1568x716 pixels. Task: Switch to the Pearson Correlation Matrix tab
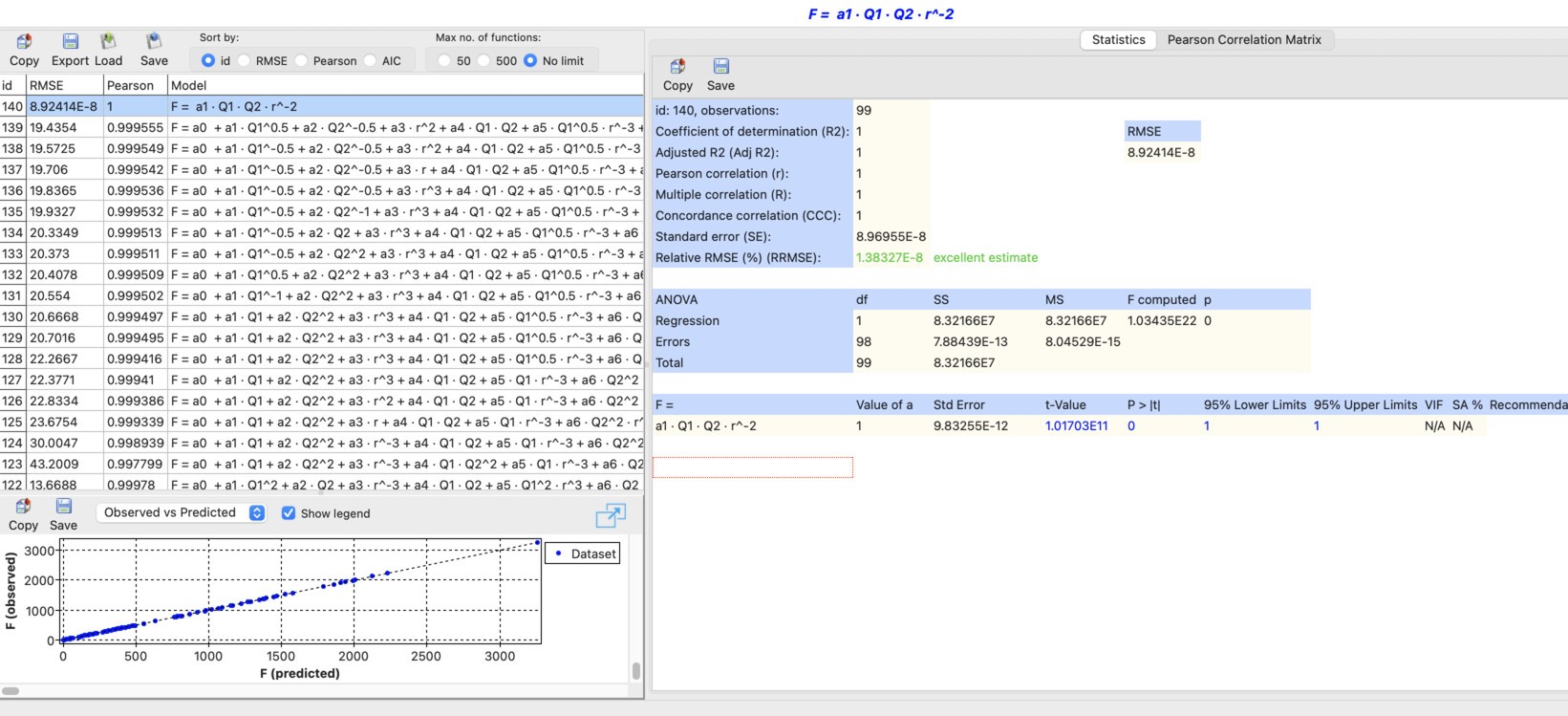pos(1243,39)
